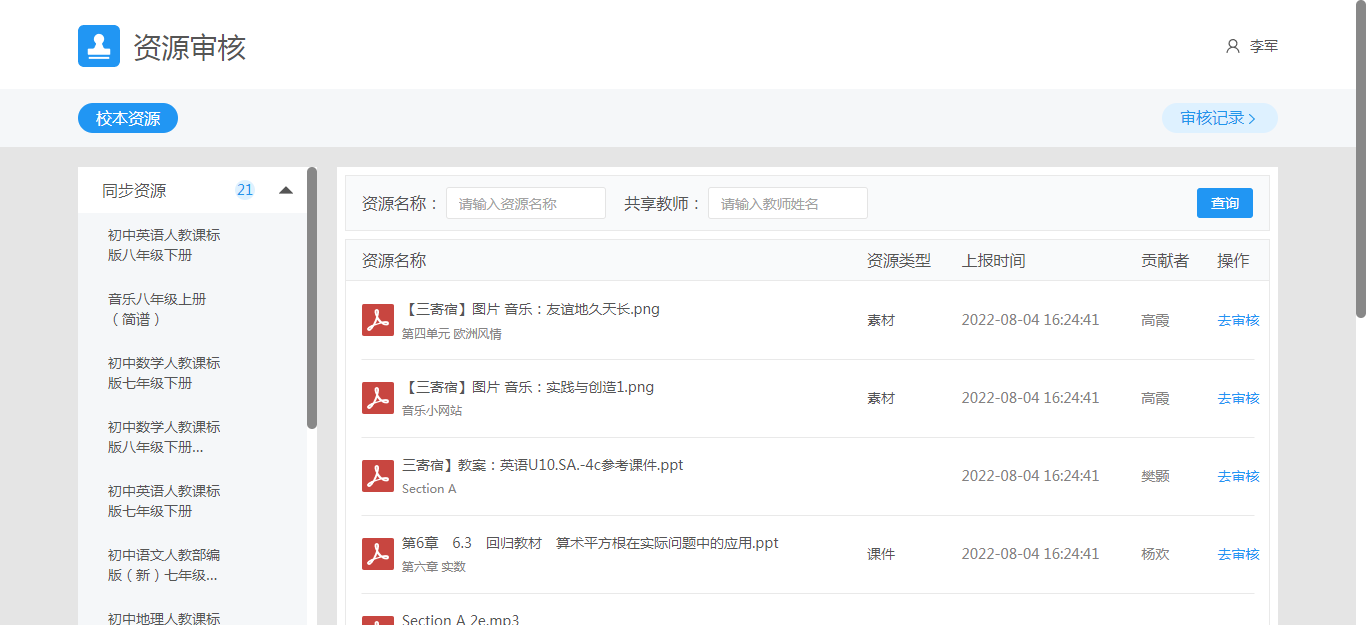This screenshot has width=1366, height=625.
Task: Click the sidebar list vertical scrollbar
Action: click(312, 300)
